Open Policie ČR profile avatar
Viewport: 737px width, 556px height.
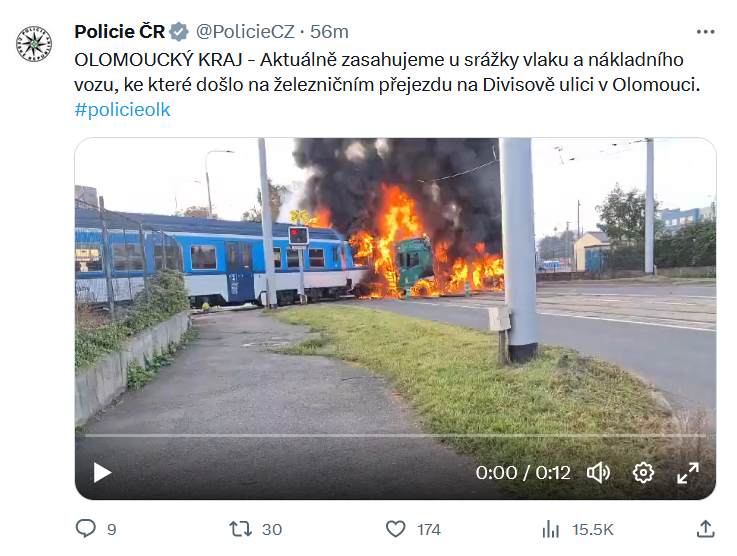coord(34,44)
